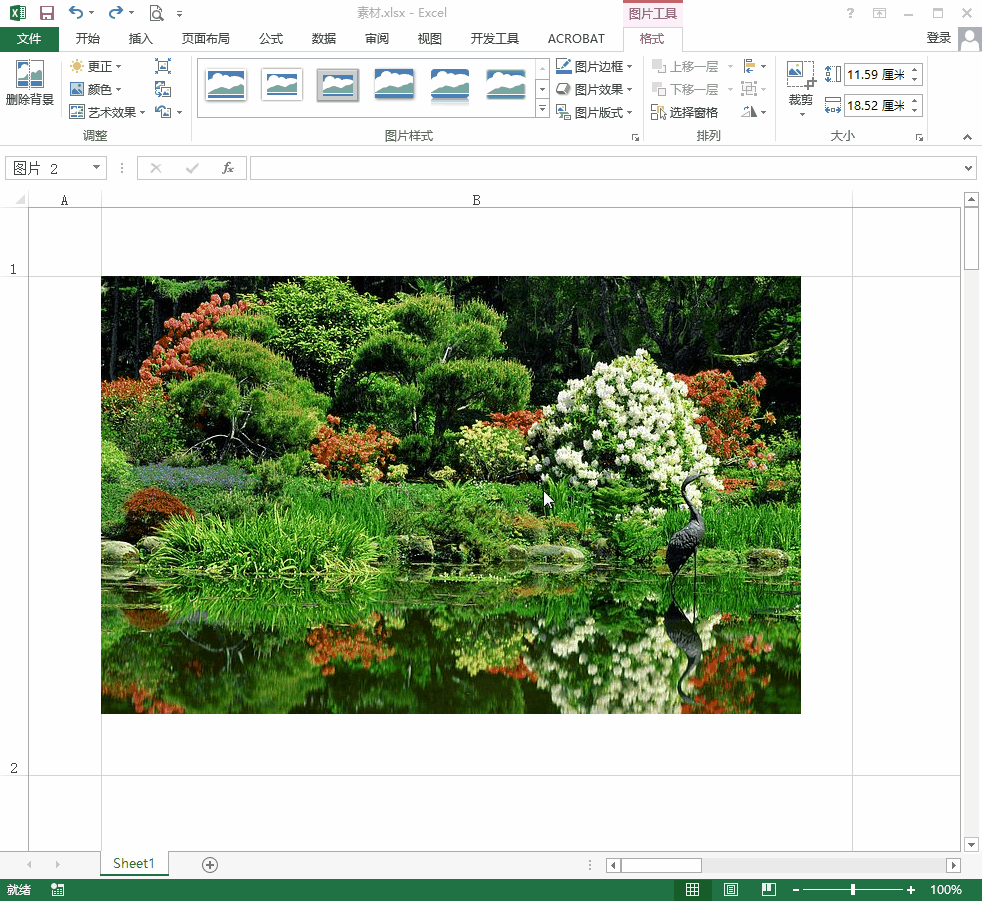Switch to Page Layout view icon

(x=731, y=890)
